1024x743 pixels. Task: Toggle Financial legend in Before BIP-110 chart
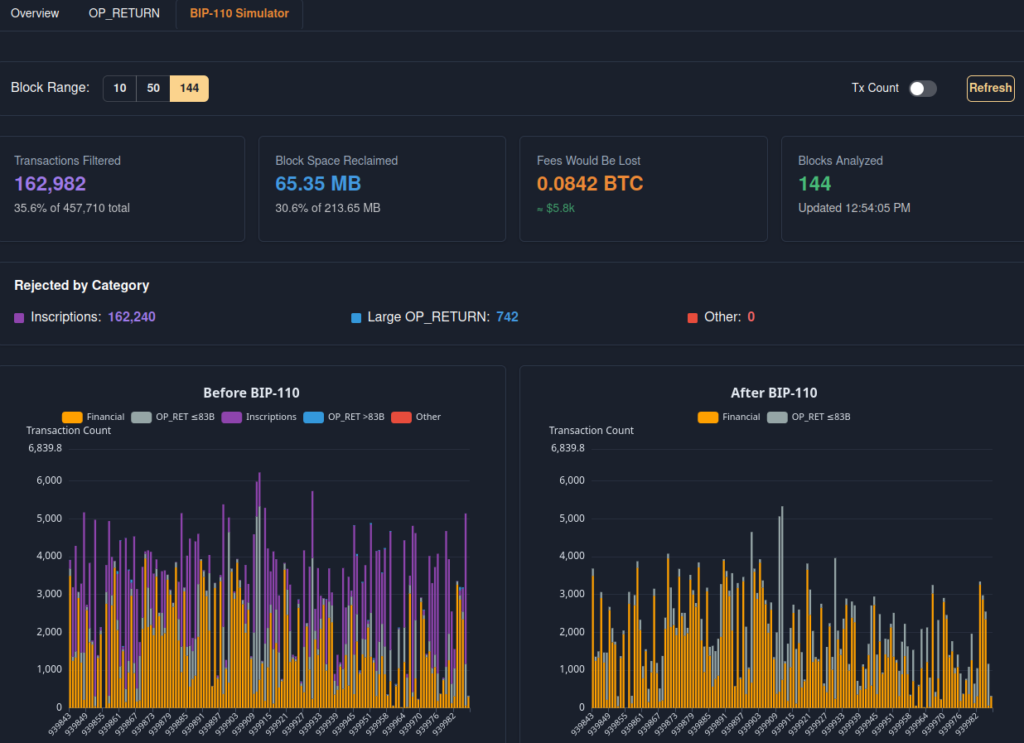tap(93, 417)
